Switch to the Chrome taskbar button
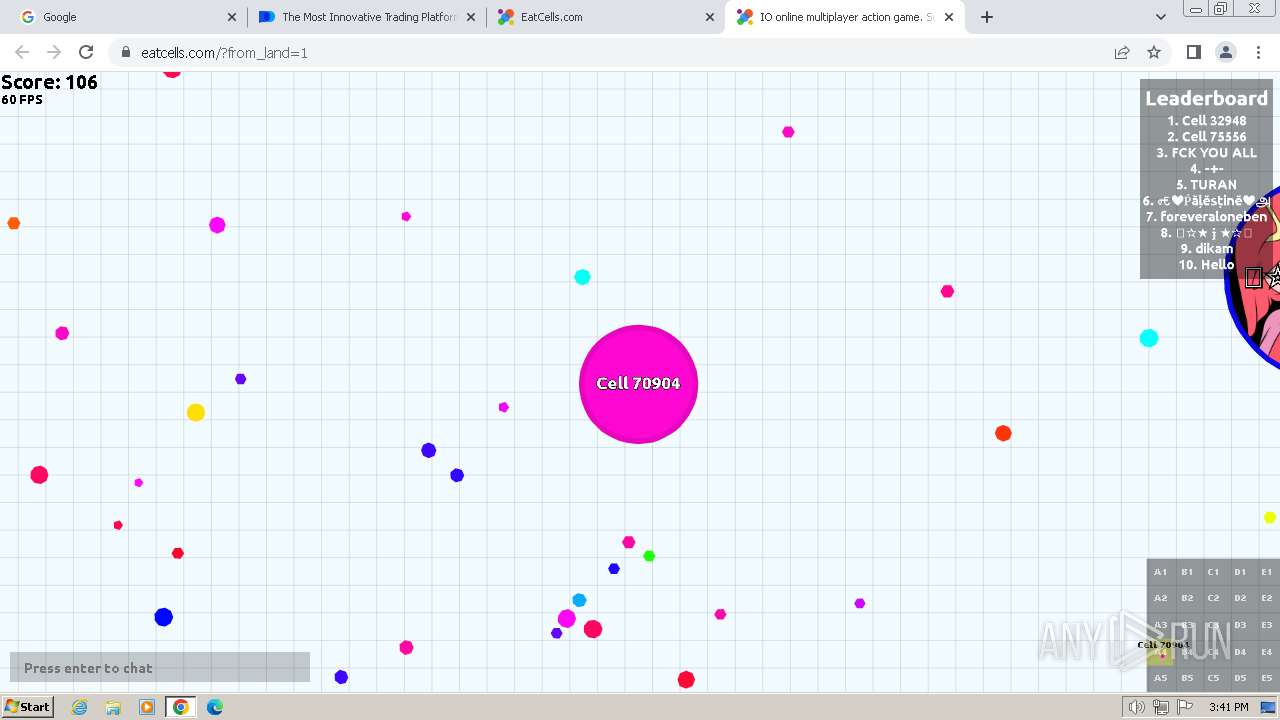This screenshot has height=720, width=1280. click(x=181, y=707)
